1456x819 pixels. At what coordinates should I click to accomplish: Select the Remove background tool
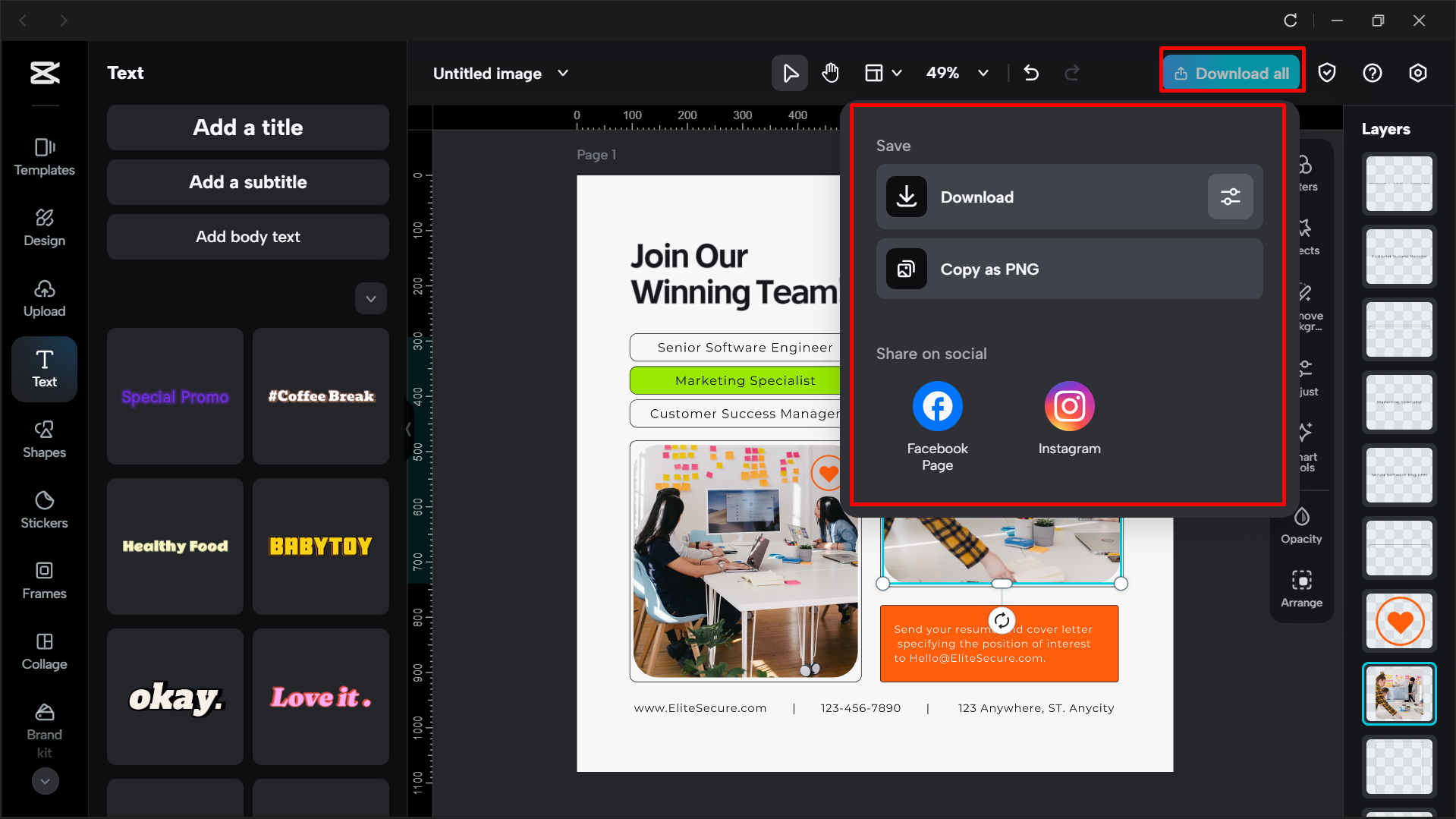point(1303,304)
